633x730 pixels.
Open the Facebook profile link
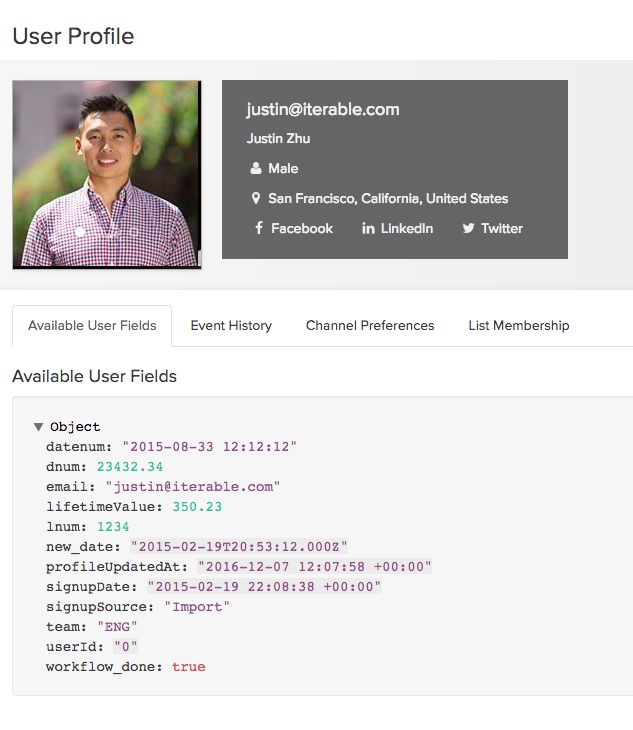[x=301, y=228]
